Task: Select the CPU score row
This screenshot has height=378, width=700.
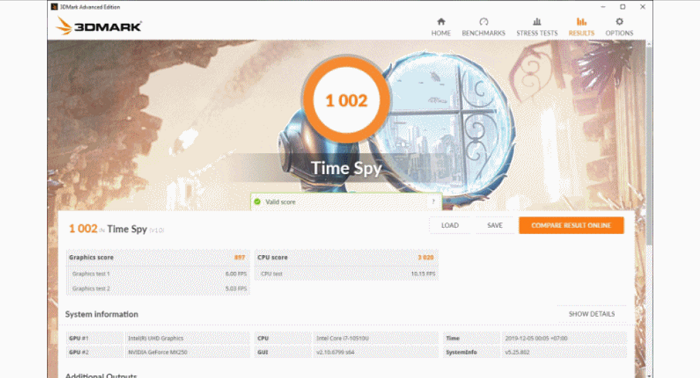Action: [346, 258]
